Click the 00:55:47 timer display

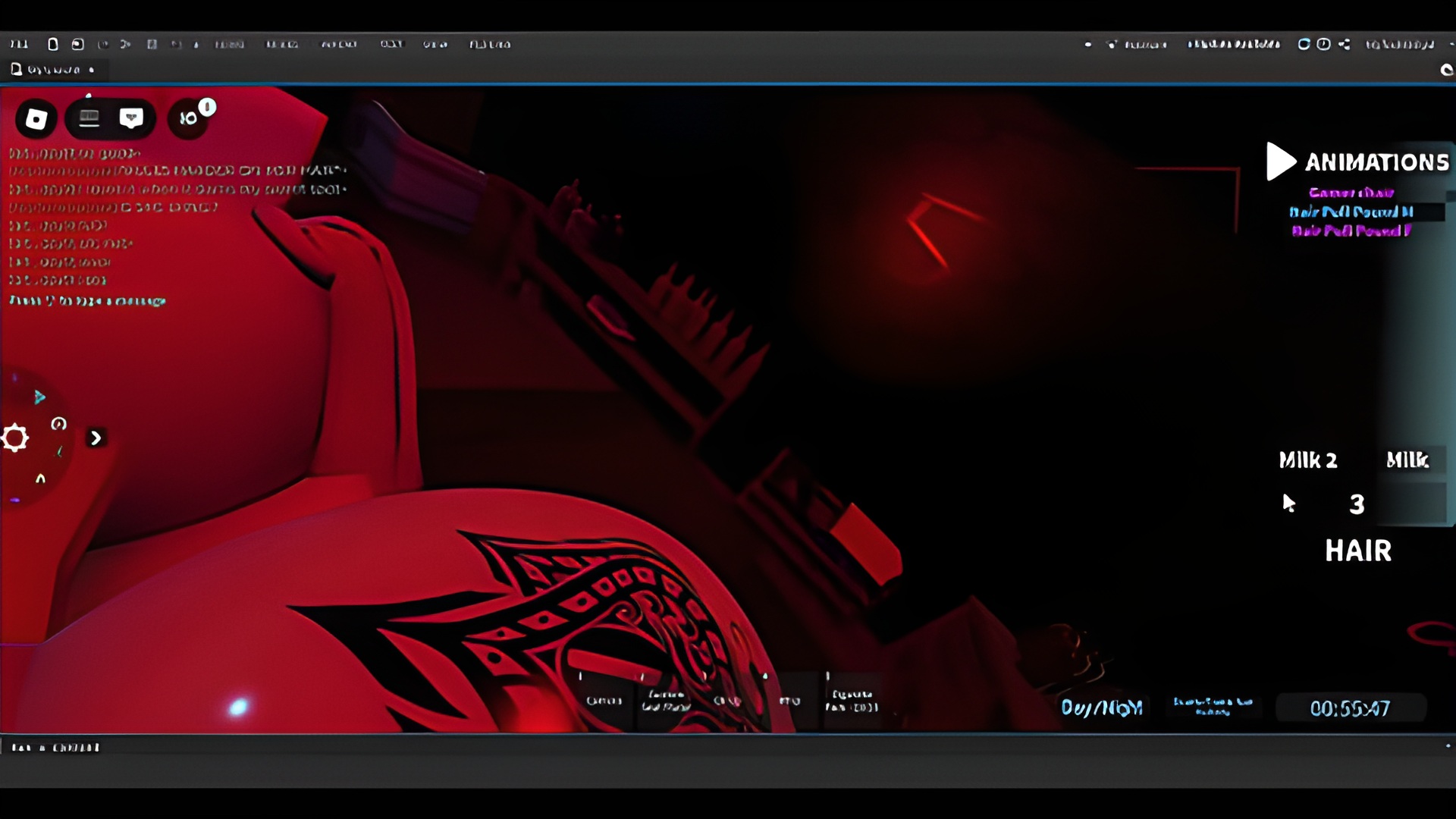click(1350, 708)
